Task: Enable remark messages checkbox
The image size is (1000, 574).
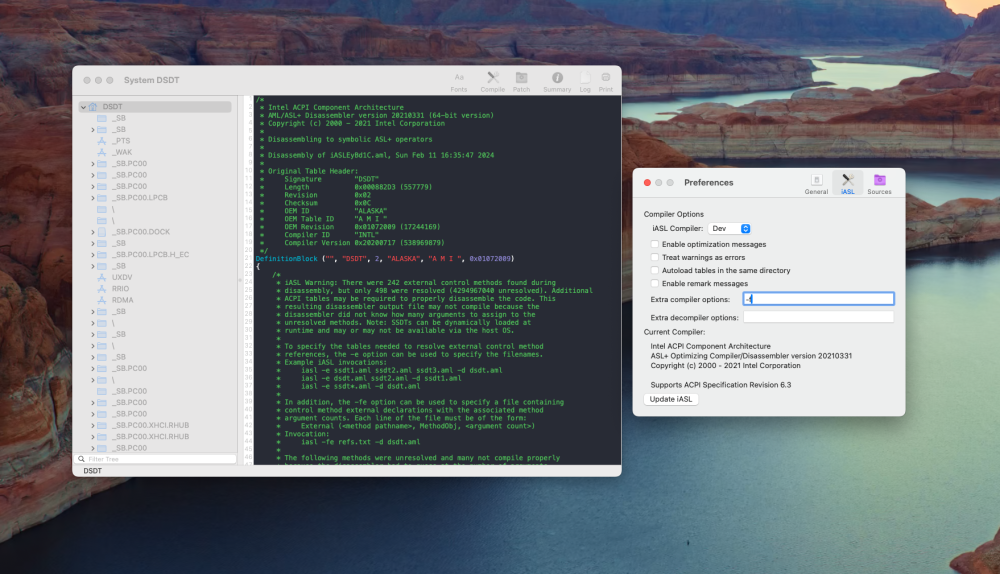Action: point(654,284)
